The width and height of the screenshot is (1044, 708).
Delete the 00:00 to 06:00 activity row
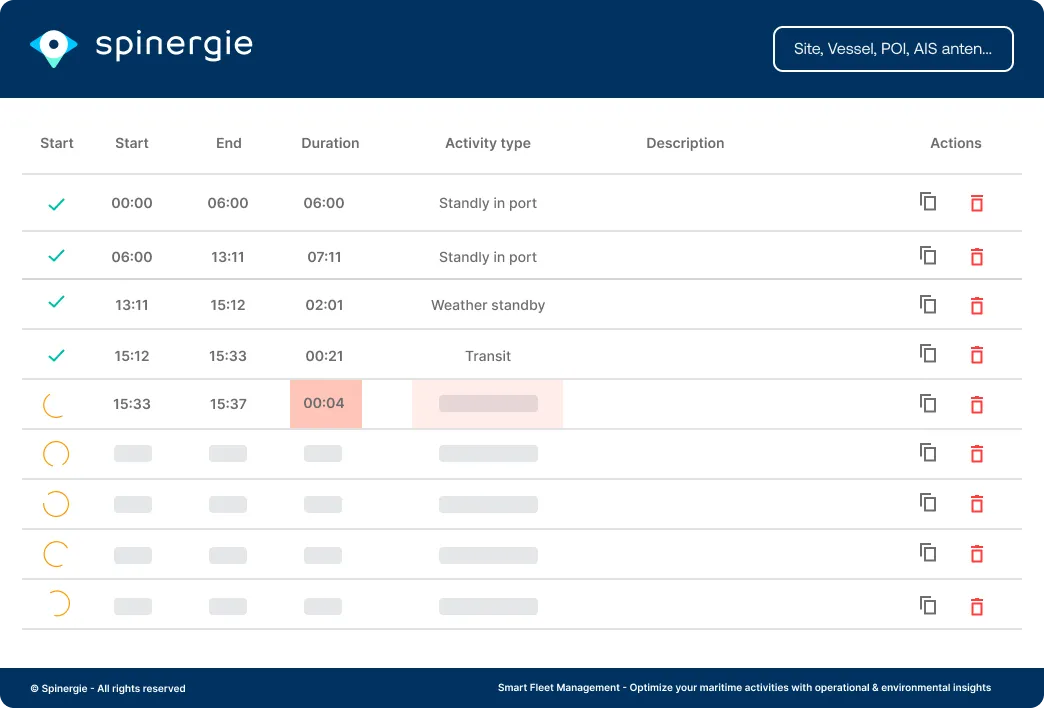click(977, 203)
